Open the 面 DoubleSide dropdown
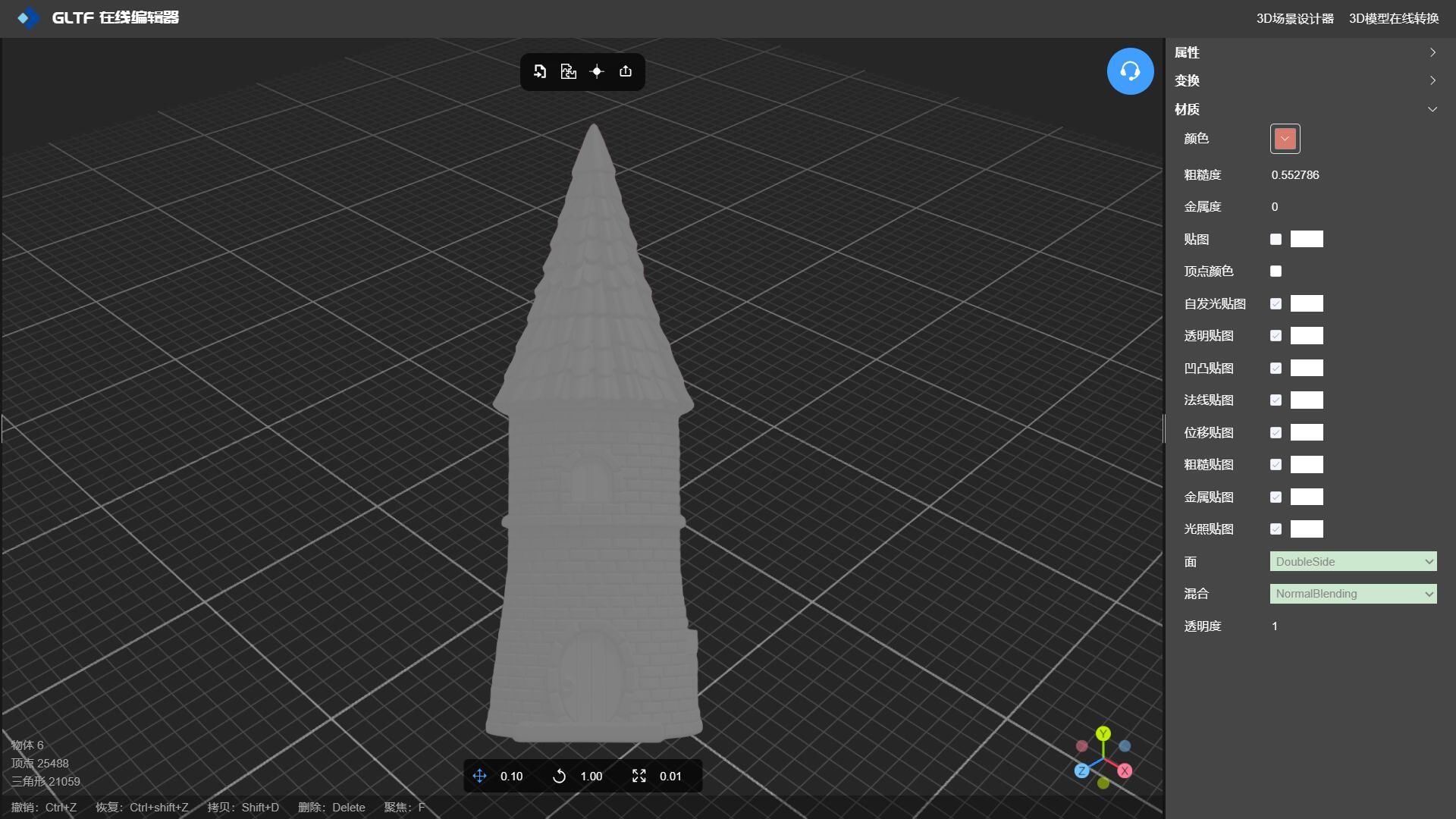The image size is (1456, 819). click(1353, 561)
